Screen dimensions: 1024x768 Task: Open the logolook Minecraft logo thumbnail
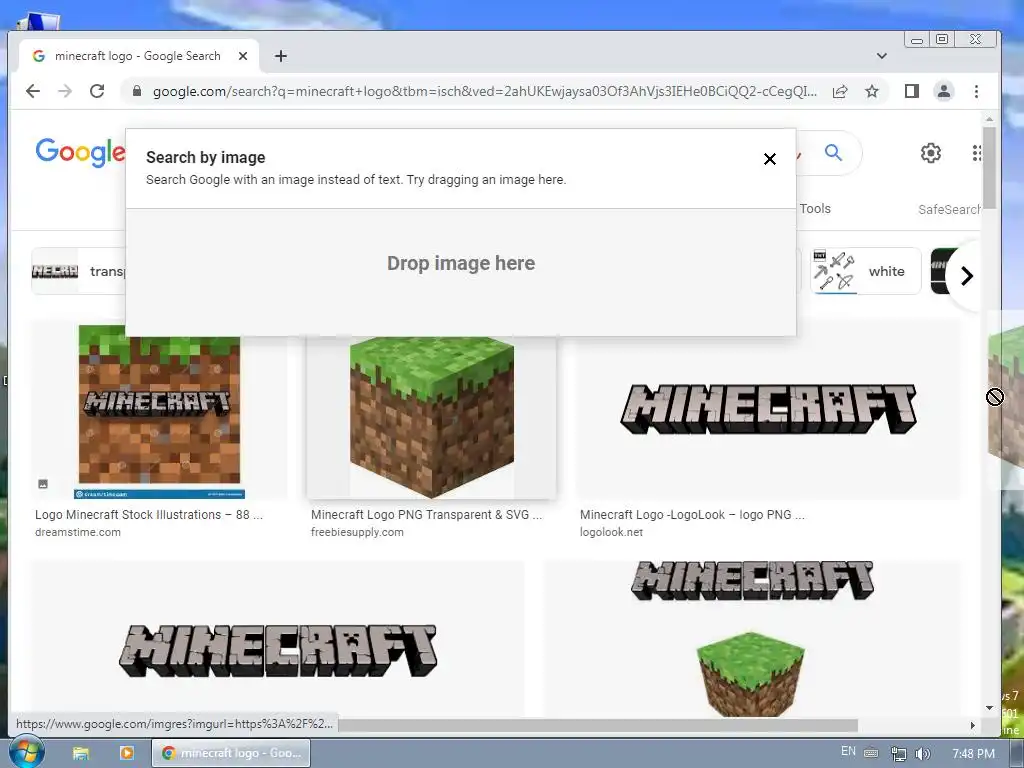(768, 409)
